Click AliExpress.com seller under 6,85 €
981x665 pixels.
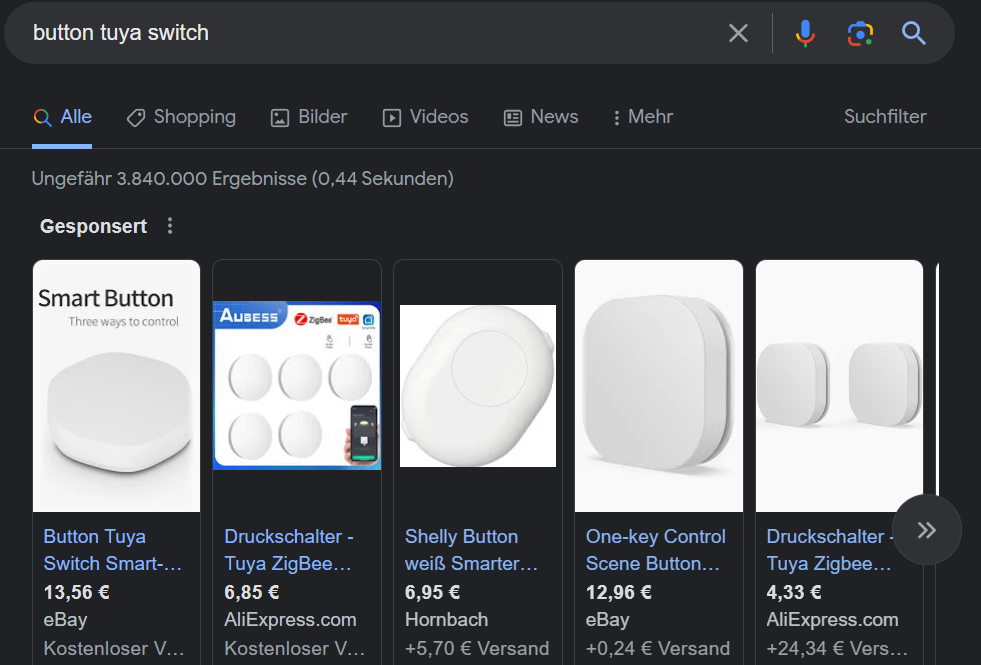tap(290, 620)
